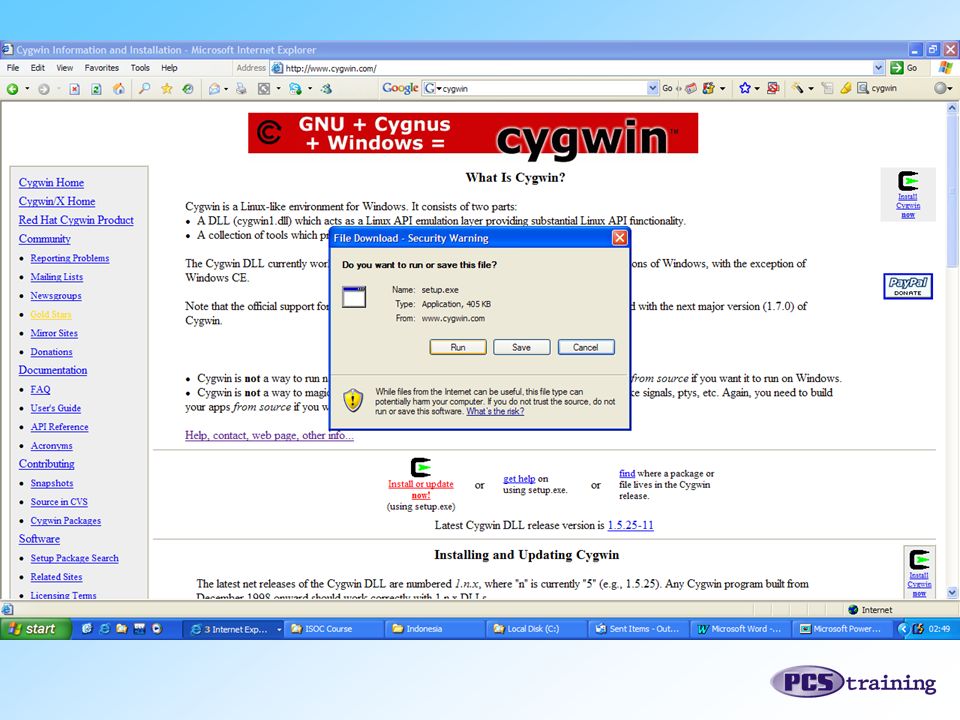The image size is (960, 720).
Task: Open the Favorites menu
Action: click(102, 68)
